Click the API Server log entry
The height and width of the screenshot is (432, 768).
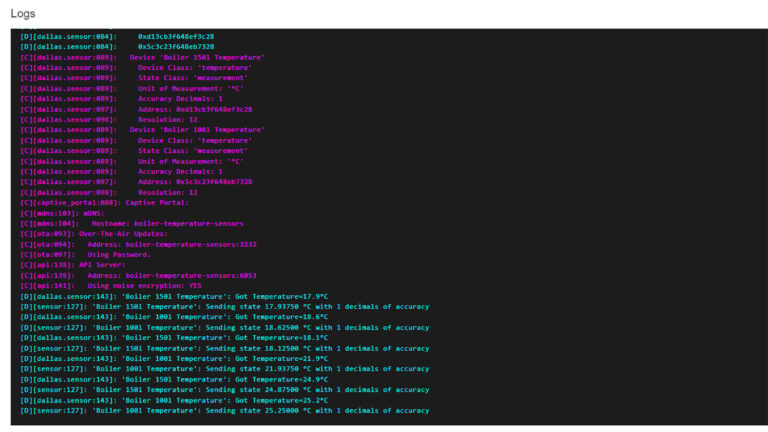pos(72,265)
